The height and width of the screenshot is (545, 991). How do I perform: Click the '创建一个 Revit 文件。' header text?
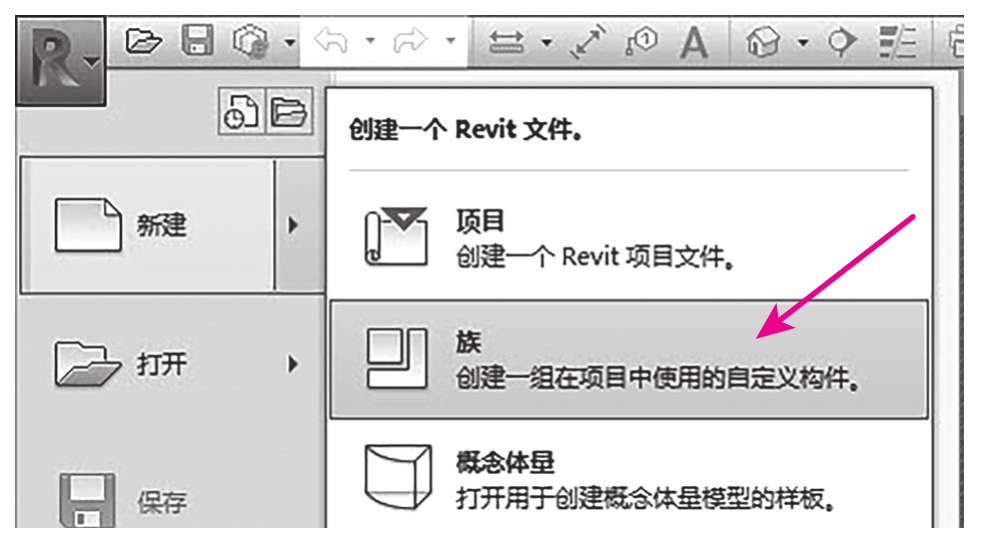[465, 130]
